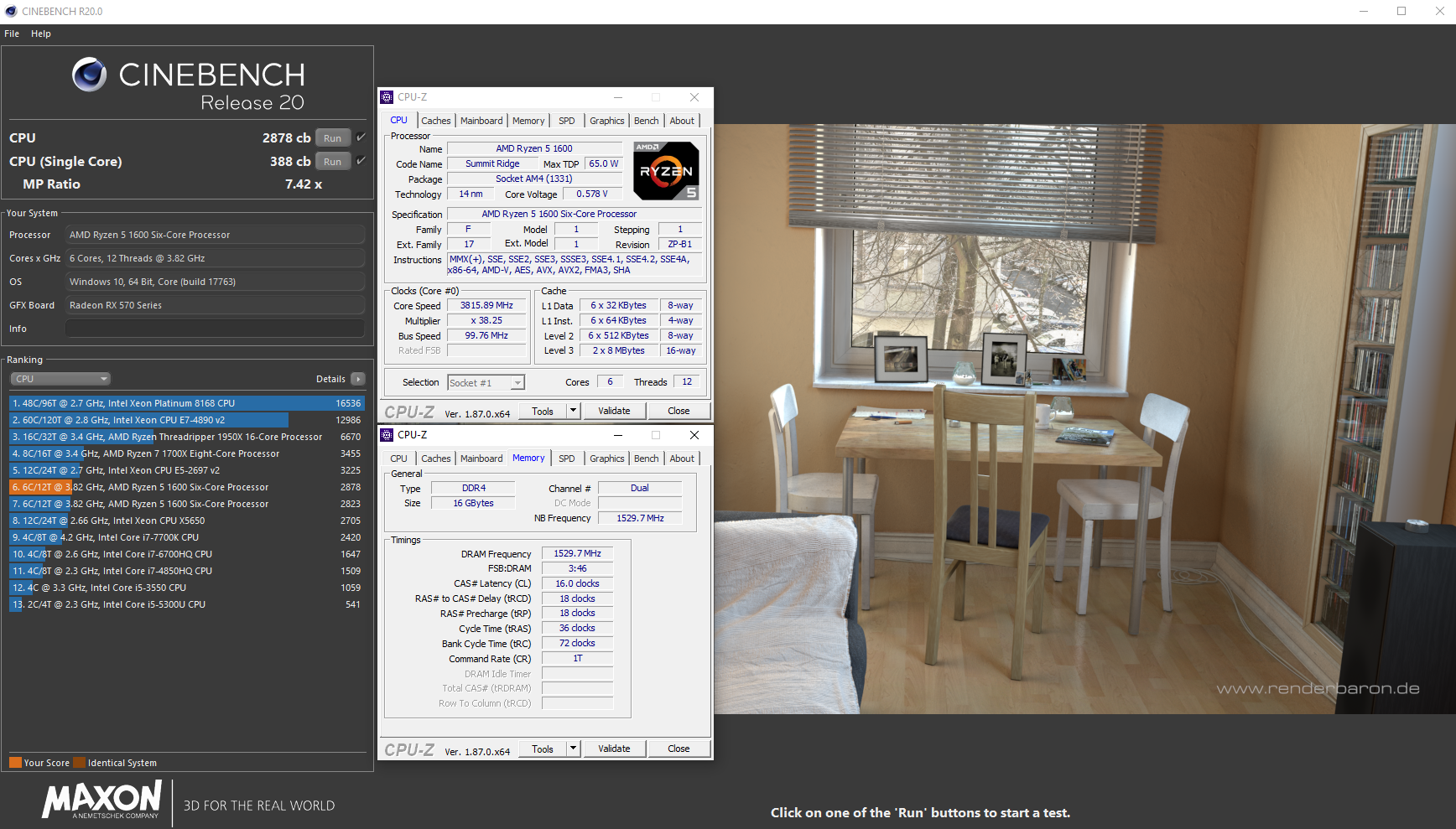Viewport: 1456px width, 829px height.
Task: Expand Tools arrow in upper CPU-Z window
Action: [574, 411]
